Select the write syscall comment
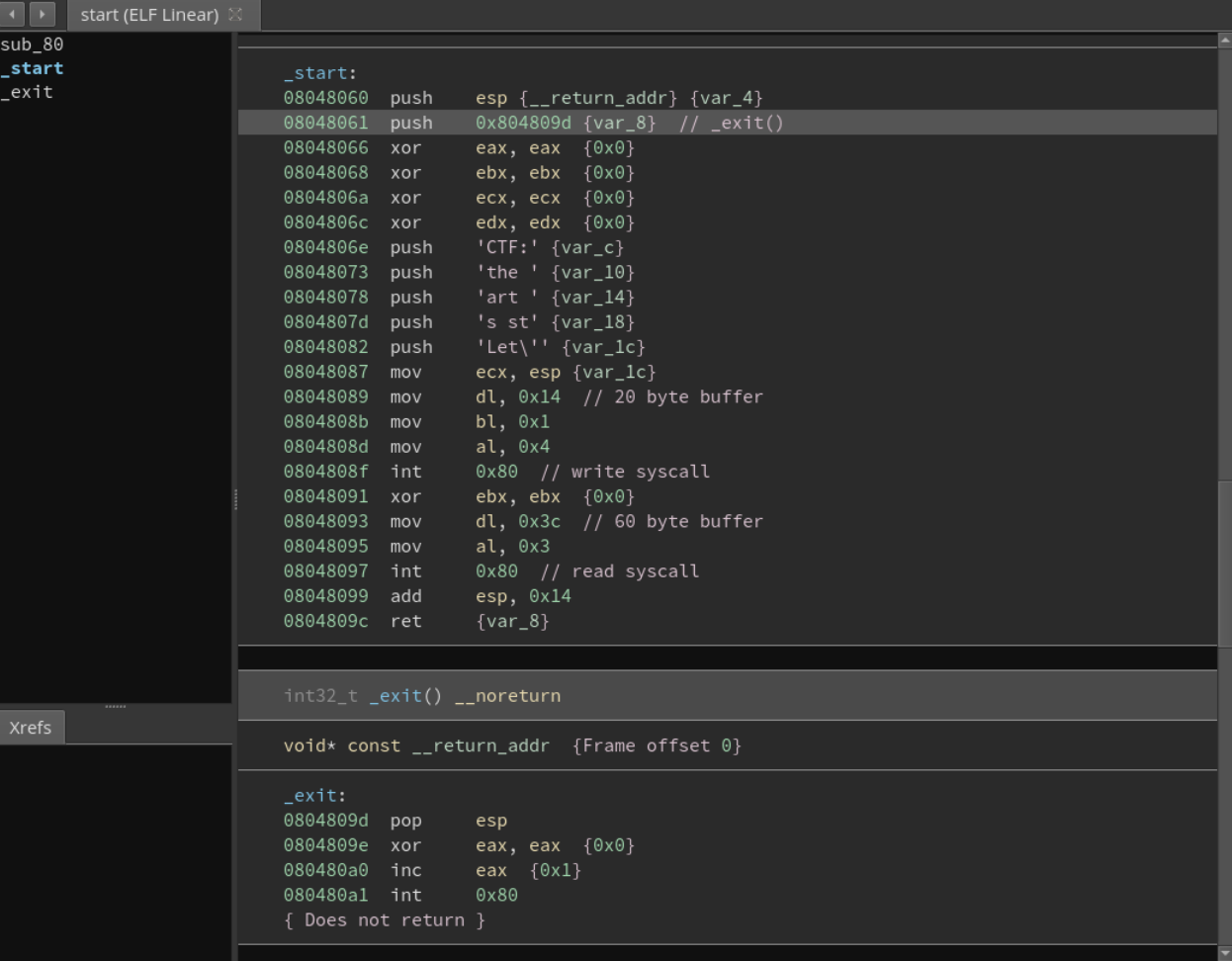The height and width of the screenshot is (961, 1232). point(644,472)
